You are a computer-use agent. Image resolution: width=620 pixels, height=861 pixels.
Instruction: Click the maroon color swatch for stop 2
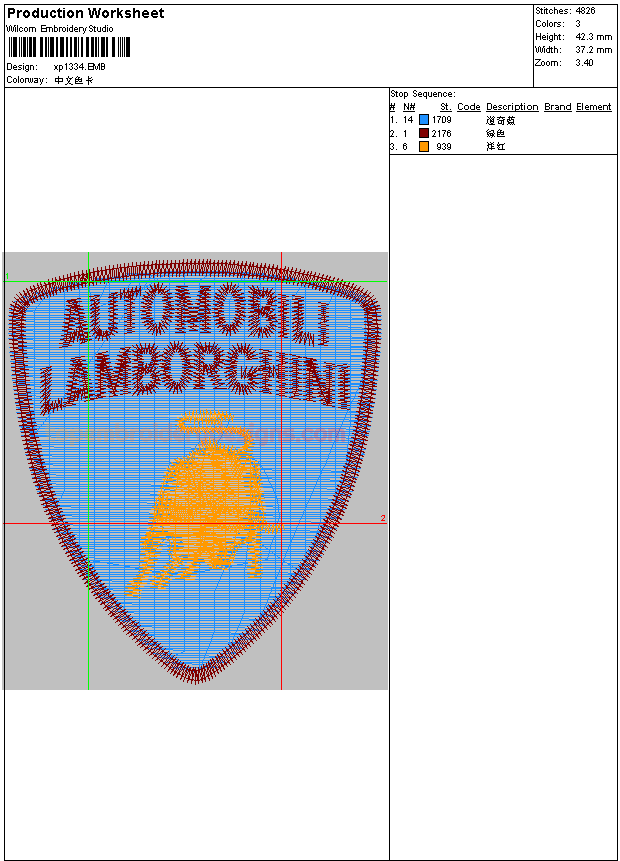click(423, 133)
